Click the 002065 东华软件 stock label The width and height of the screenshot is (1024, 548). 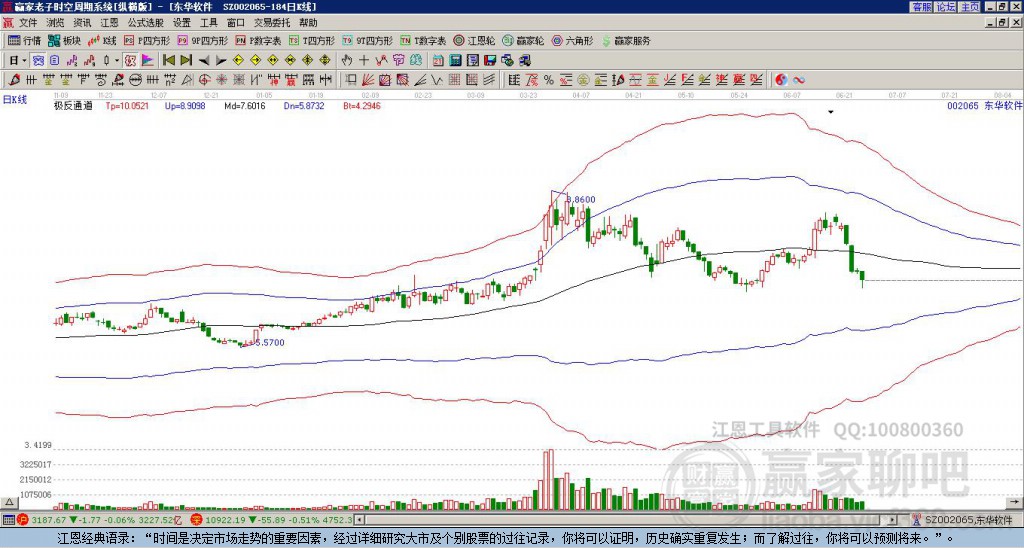pyautogui.click(x=984, y=105)
